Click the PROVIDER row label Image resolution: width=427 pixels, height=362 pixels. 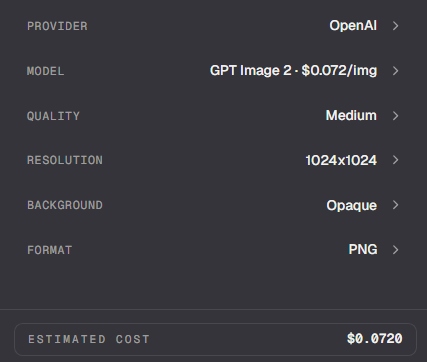[x=57, y=26]
